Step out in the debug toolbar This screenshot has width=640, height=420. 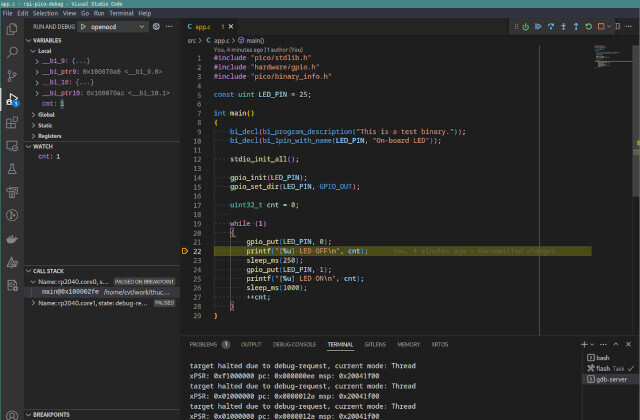pos(576,27)
